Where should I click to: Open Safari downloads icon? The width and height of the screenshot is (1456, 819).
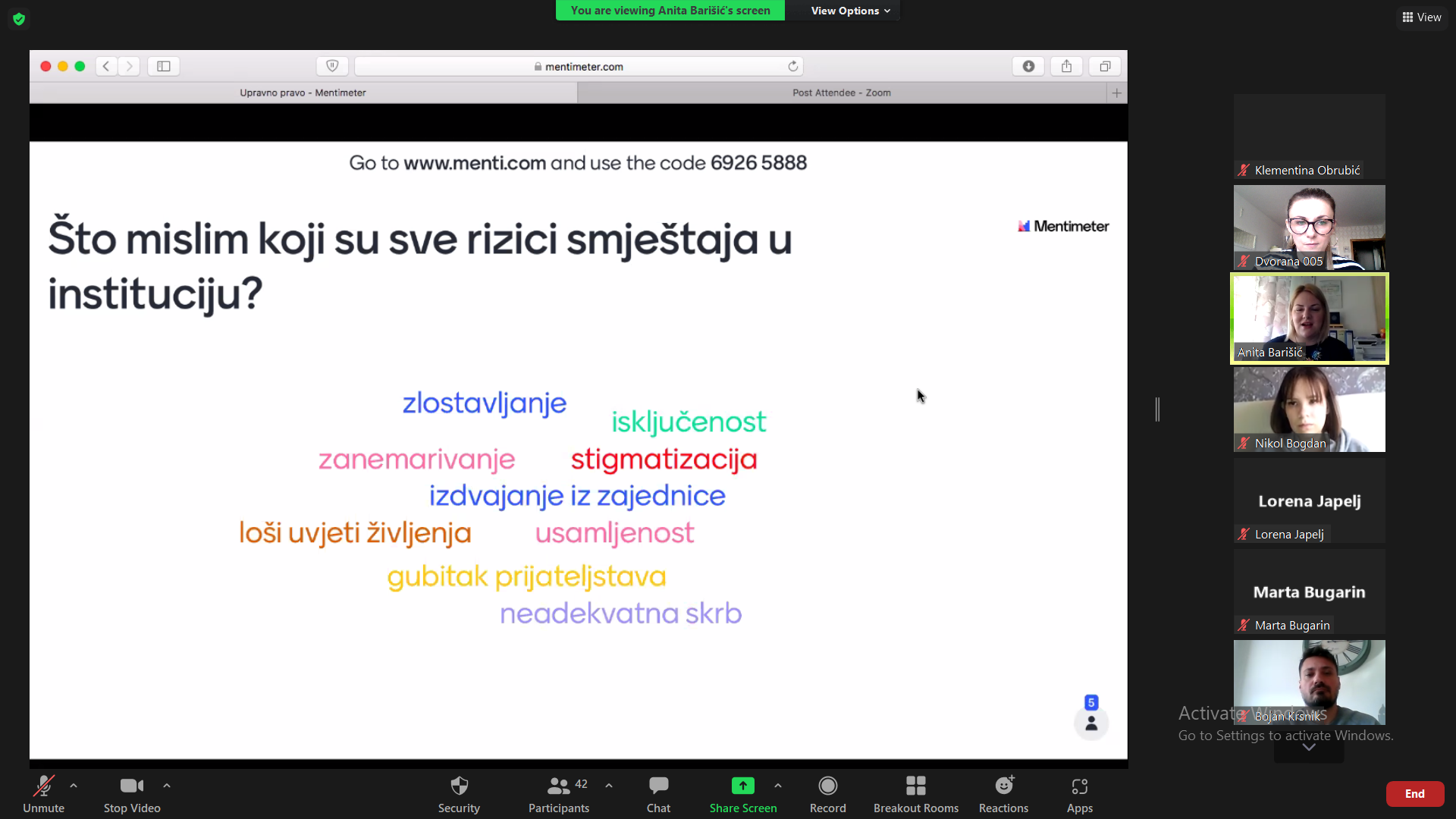[x=1028, y=67]
